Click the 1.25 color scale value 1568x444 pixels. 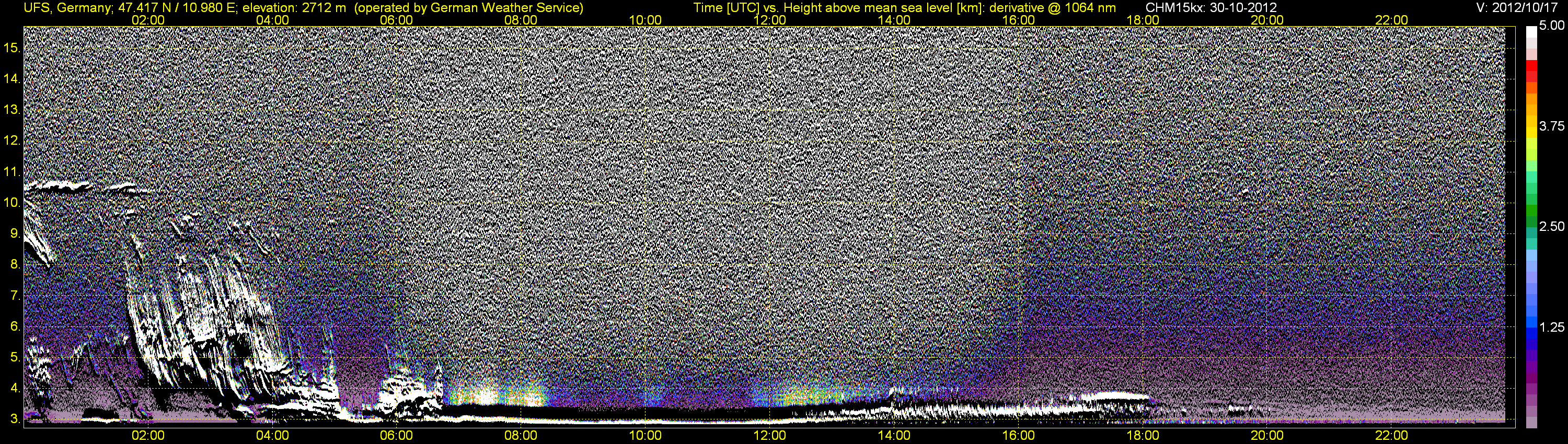1552,327
